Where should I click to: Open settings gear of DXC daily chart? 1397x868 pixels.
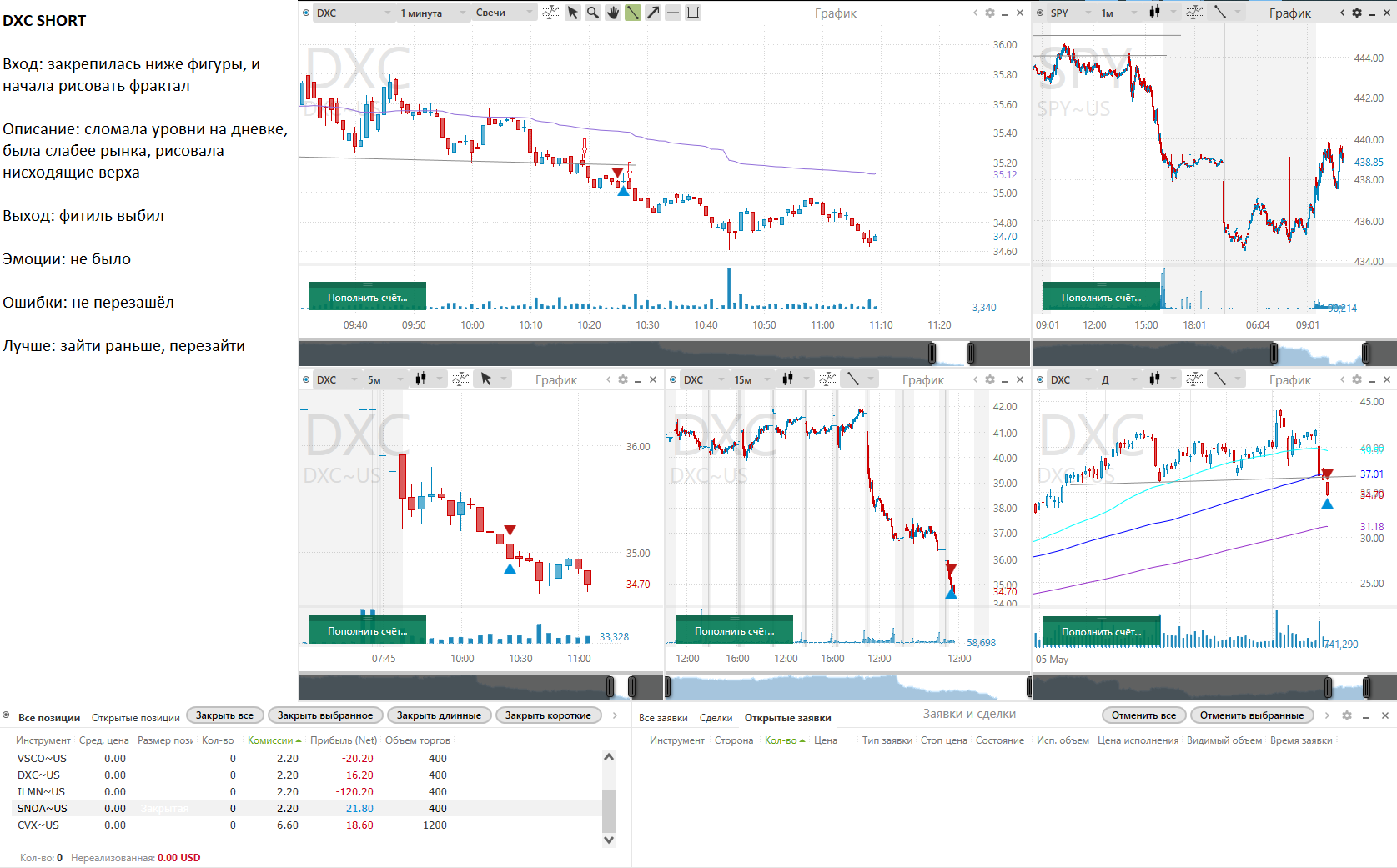coord(1357,379)
